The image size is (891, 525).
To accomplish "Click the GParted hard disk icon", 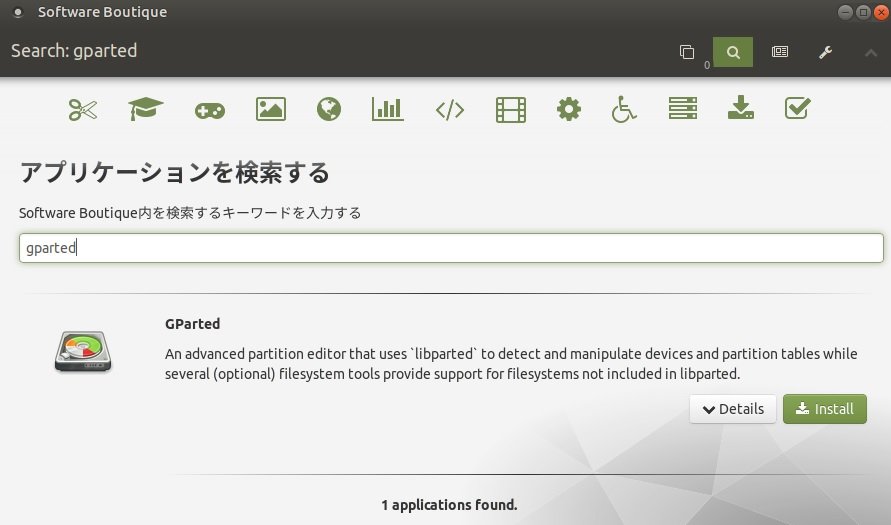I will (83, 352).
